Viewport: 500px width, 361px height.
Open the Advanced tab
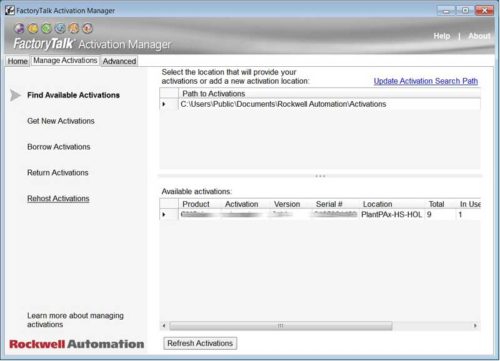pyautogui.click(x=119, y=61)
